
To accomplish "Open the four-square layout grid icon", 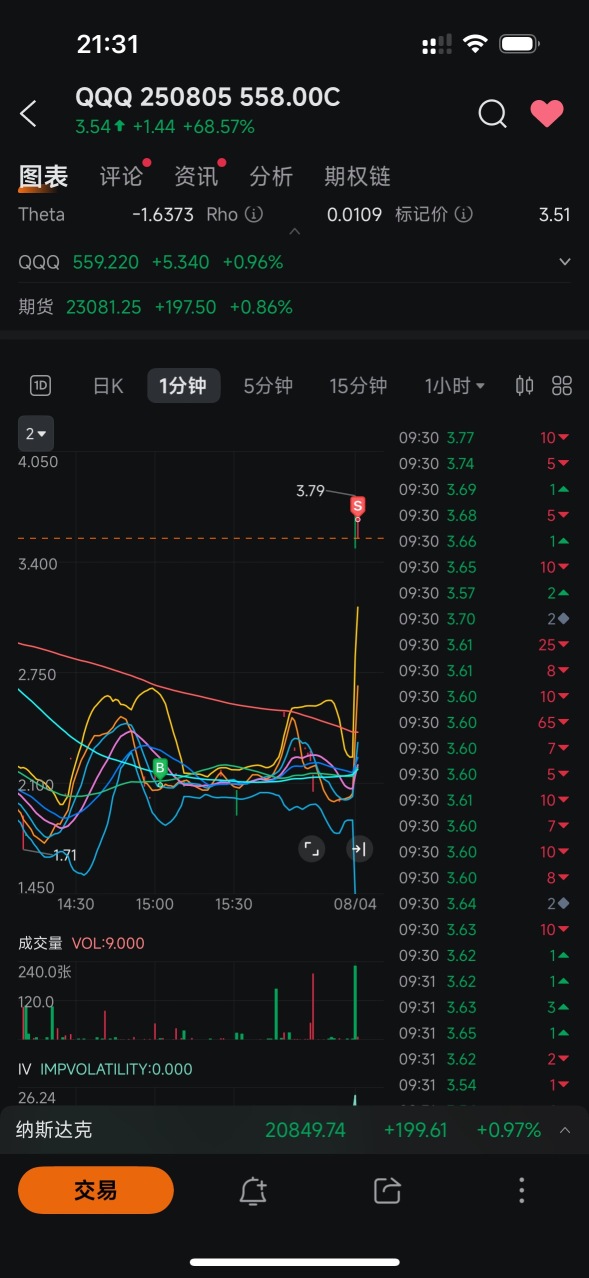I will [x=562, y=386].
